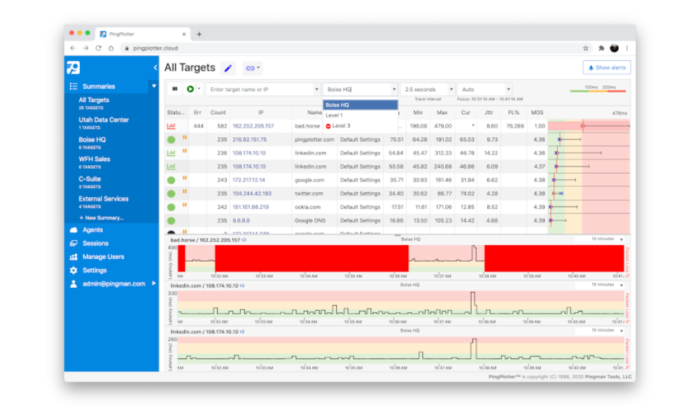Select Level 1 option in dropdown list

(360, 115)
